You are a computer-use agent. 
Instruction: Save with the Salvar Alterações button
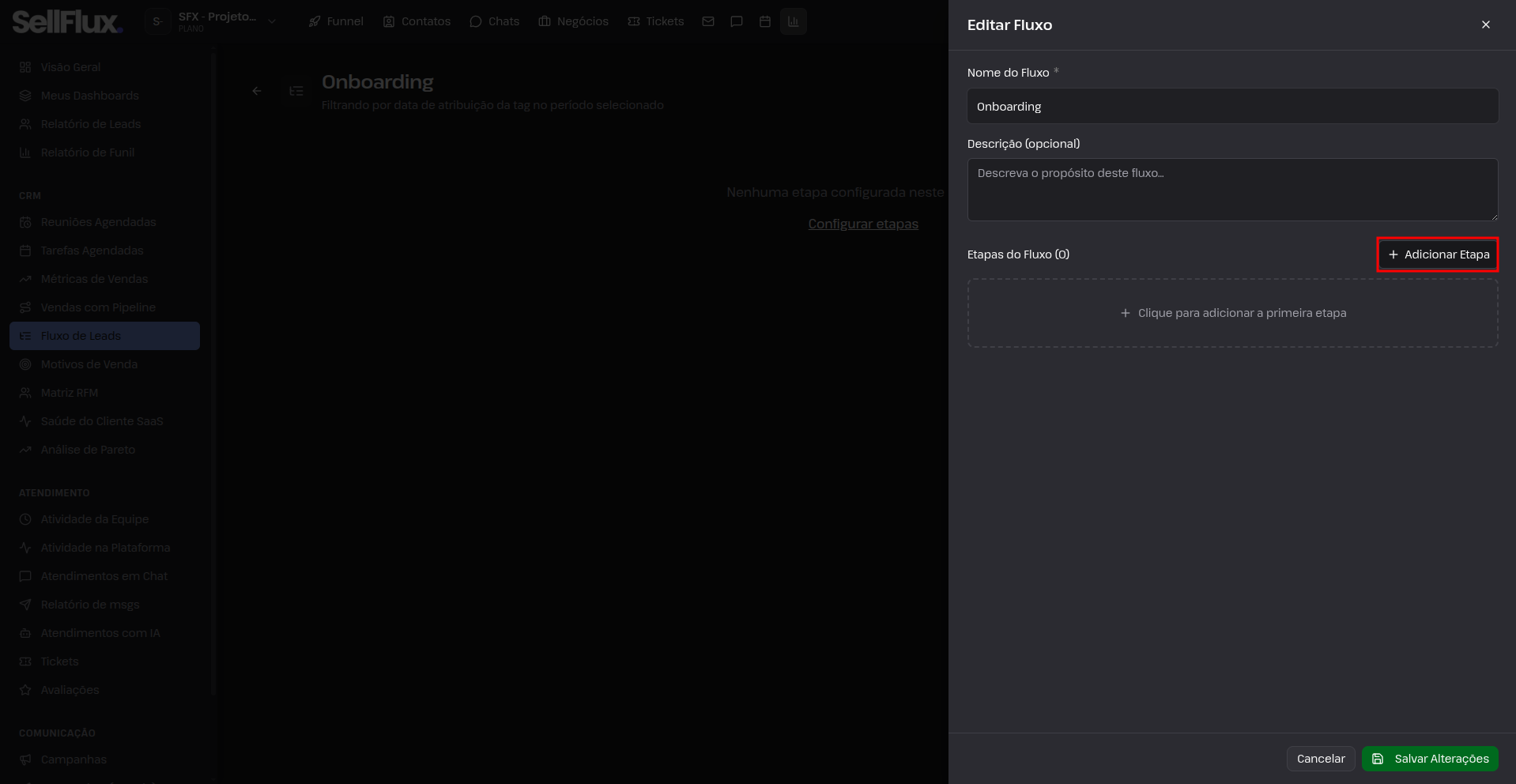pyautogui.click(x=1430, y=759)
